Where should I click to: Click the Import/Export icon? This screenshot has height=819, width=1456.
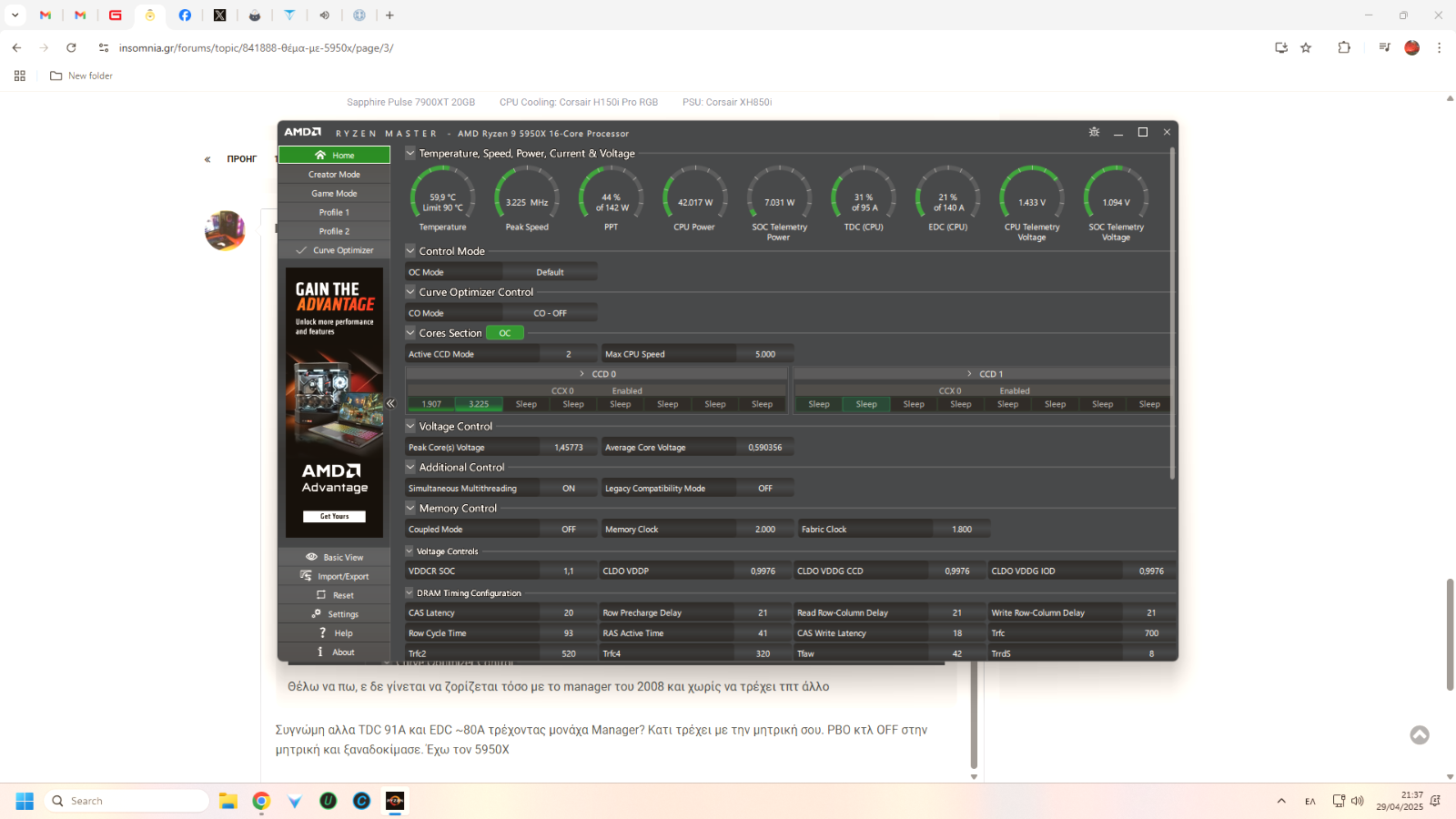point(307,575)
